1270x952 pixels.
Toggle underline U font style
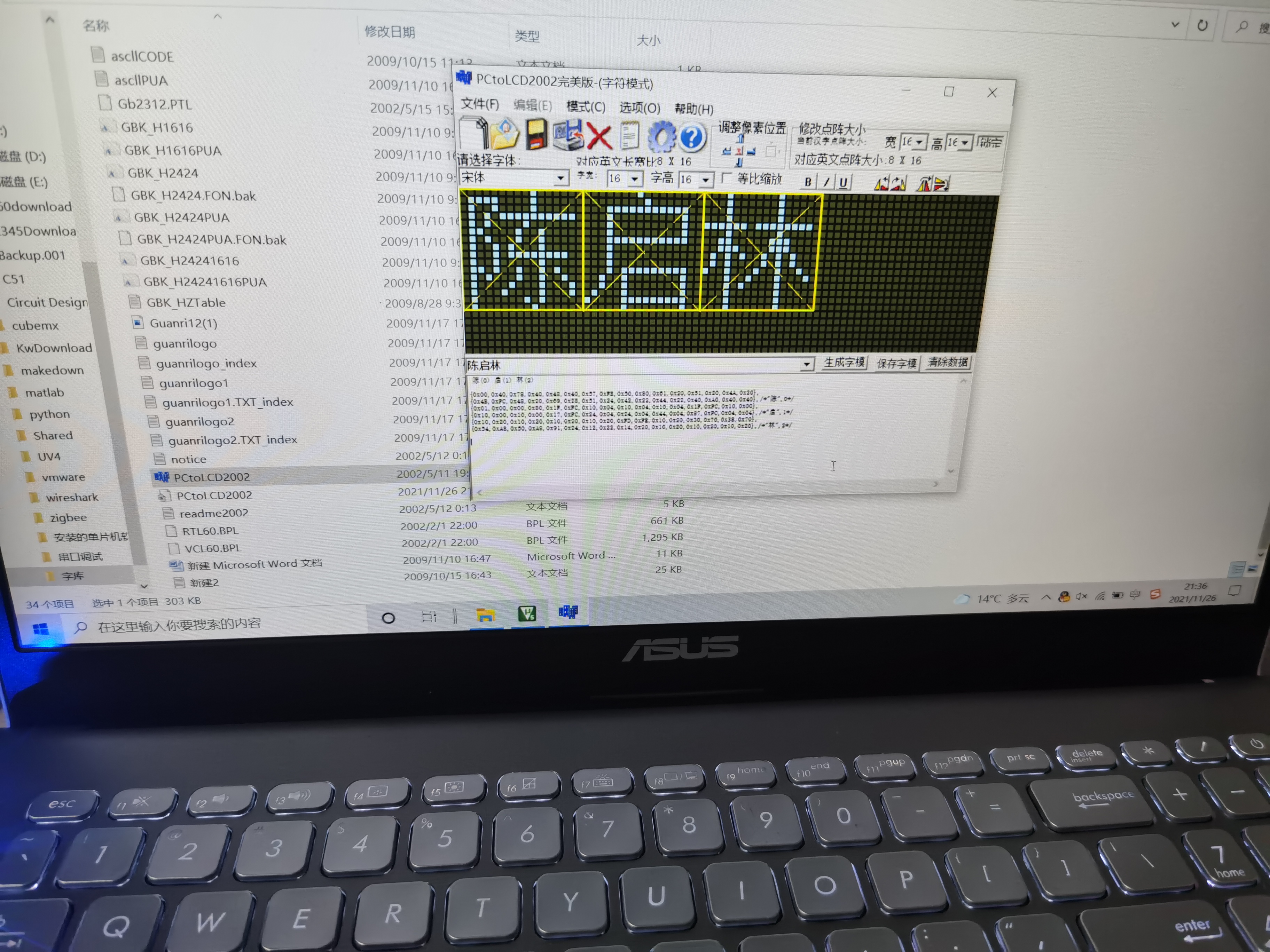(843, 182)
